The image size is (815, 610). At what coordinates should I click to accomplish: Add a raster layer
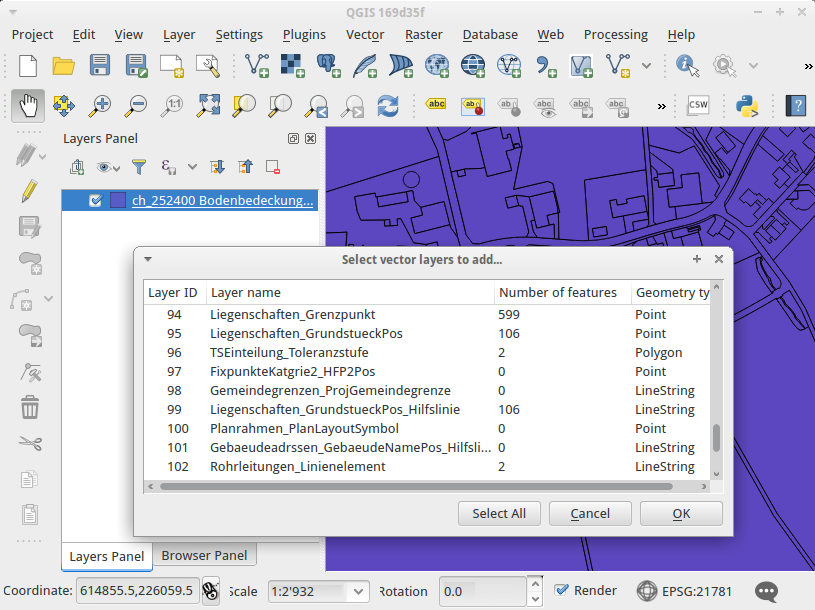click(293, 65)
